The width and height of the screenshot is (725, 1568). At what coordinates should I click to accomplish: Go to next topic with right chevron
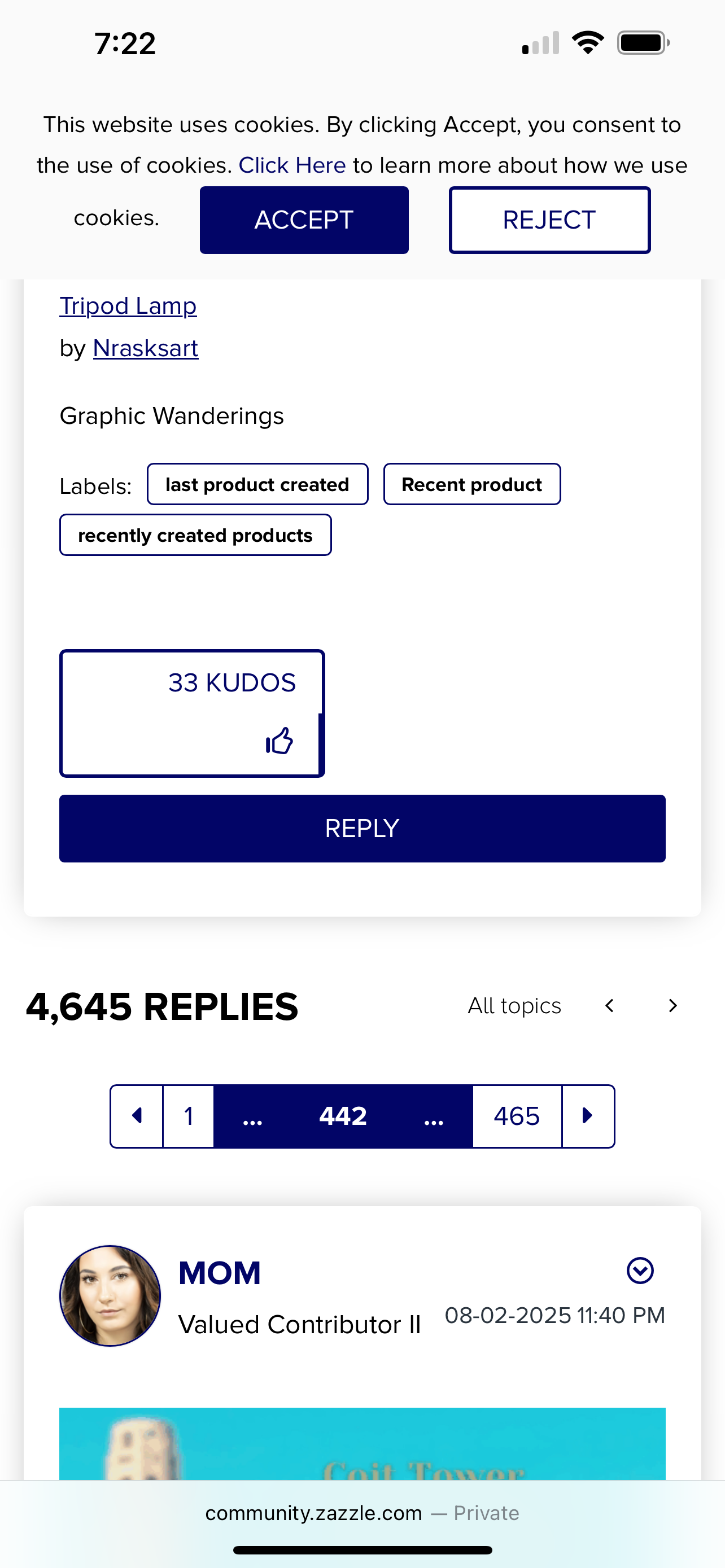click(672, 1006)
